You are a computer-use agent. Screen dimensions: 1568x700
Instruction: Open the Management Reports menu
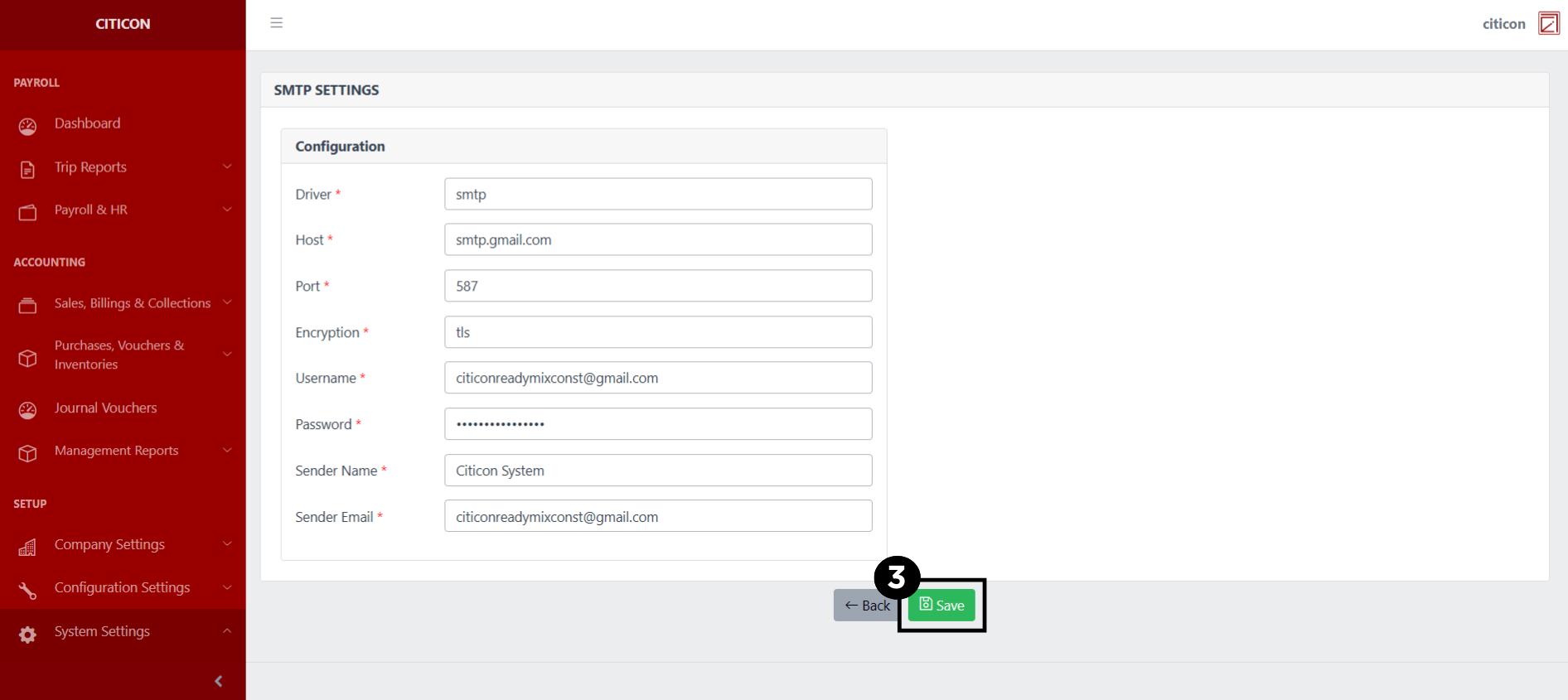point(123,451)
